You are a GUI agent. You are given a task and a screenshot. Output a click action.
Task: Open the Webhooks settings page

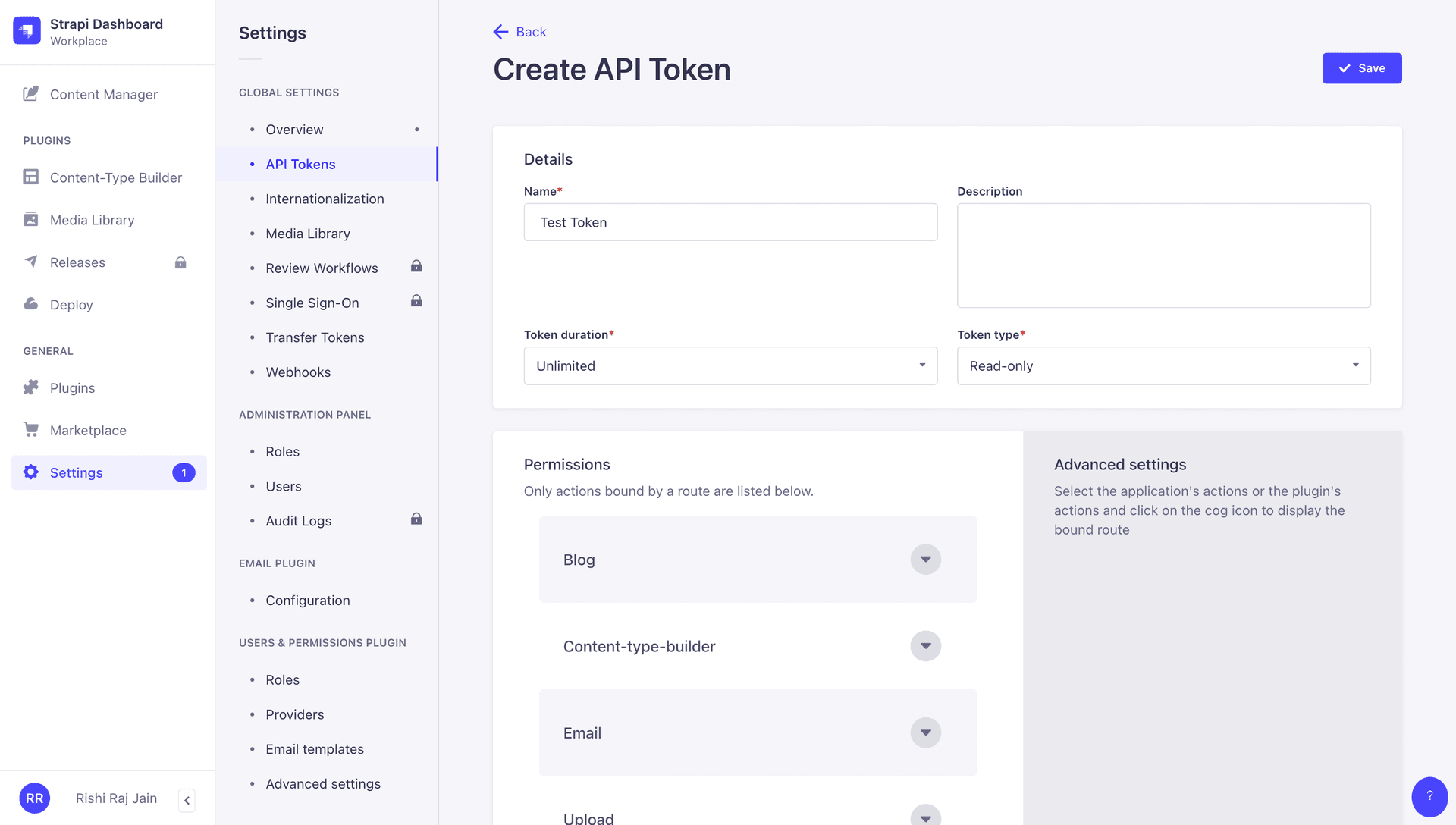click(298, 372)
